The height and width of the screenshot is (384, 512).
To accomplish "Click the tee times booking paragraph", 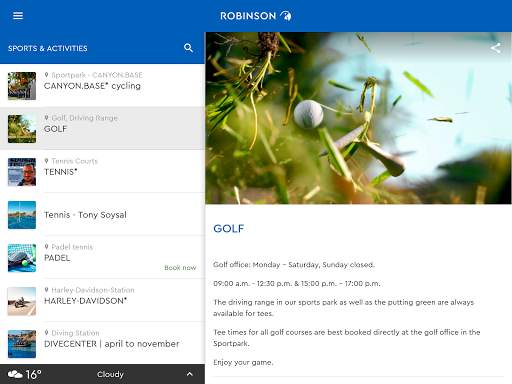I will point(347,338).
